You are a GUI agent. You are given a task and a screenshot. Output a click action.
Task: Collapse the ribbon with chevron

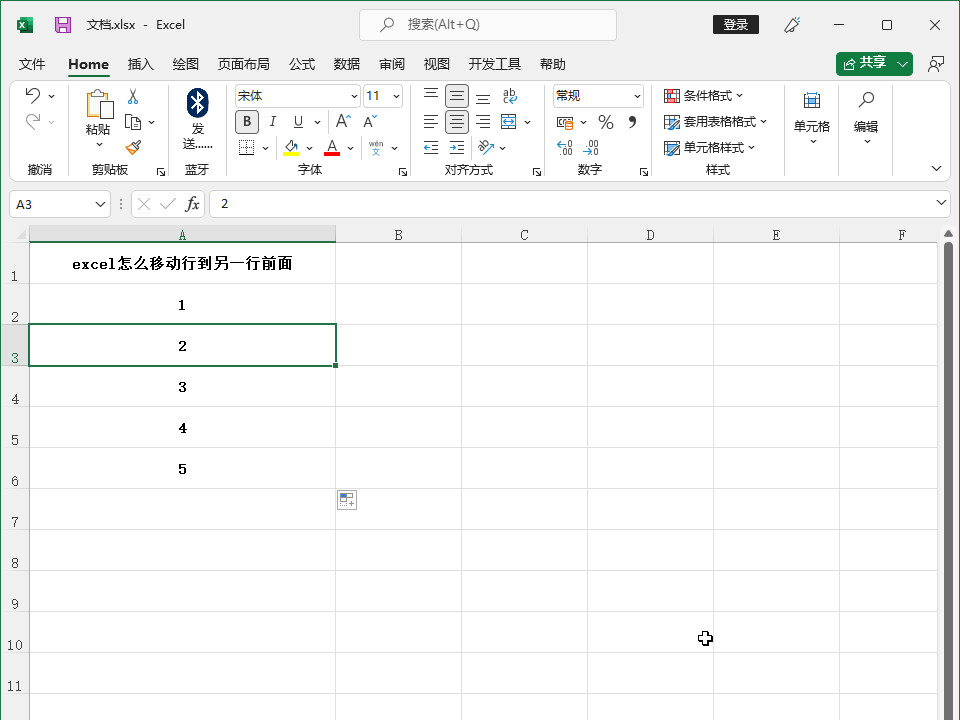[936, 168]
